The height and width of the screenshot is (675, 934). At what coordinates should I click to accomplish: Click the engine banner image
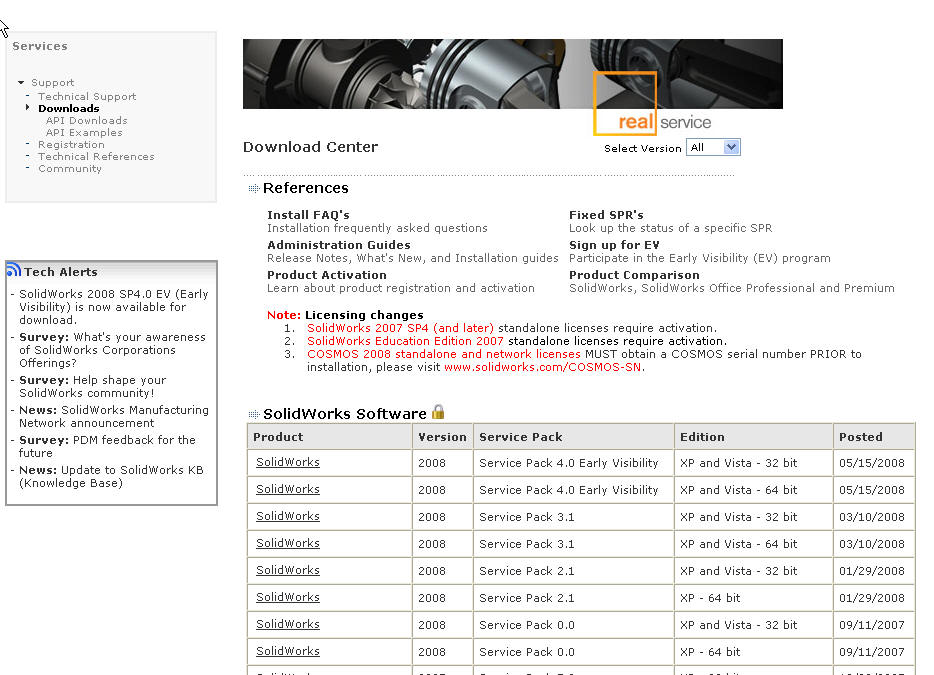pos(513,74)
